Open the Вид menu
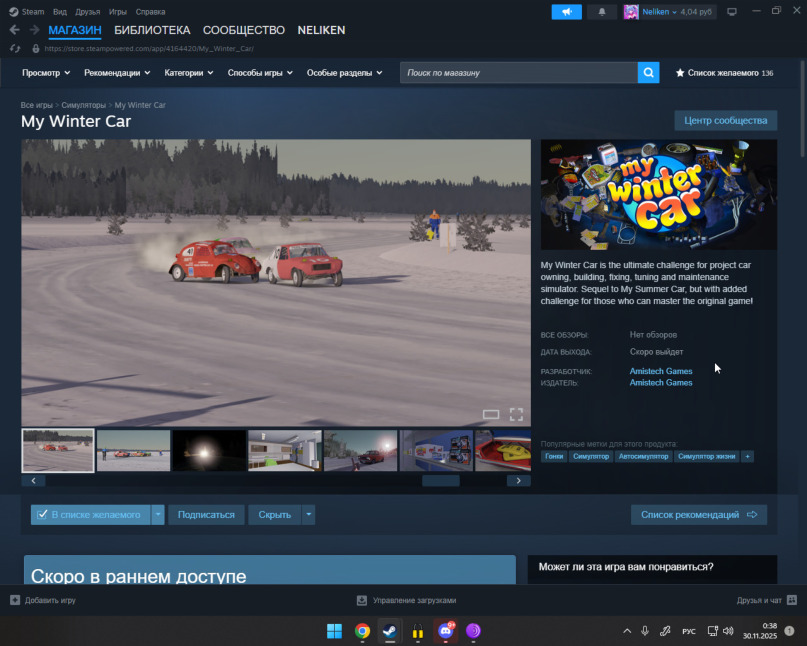Image resolution: width=807 pixels, height=646 pixels. click(x=60, y=11)
